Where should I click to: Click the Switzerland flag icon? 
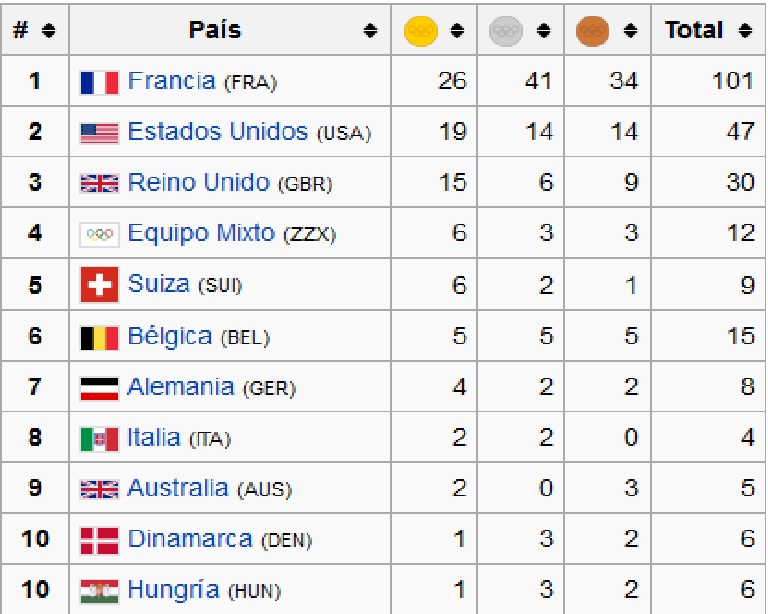tap(99, 285)
